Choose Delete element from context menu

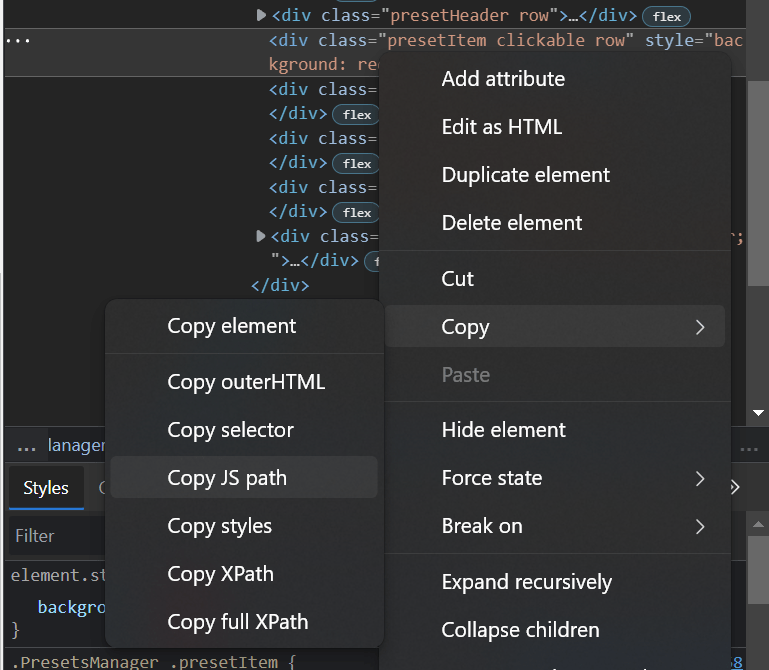click(512, 223)
